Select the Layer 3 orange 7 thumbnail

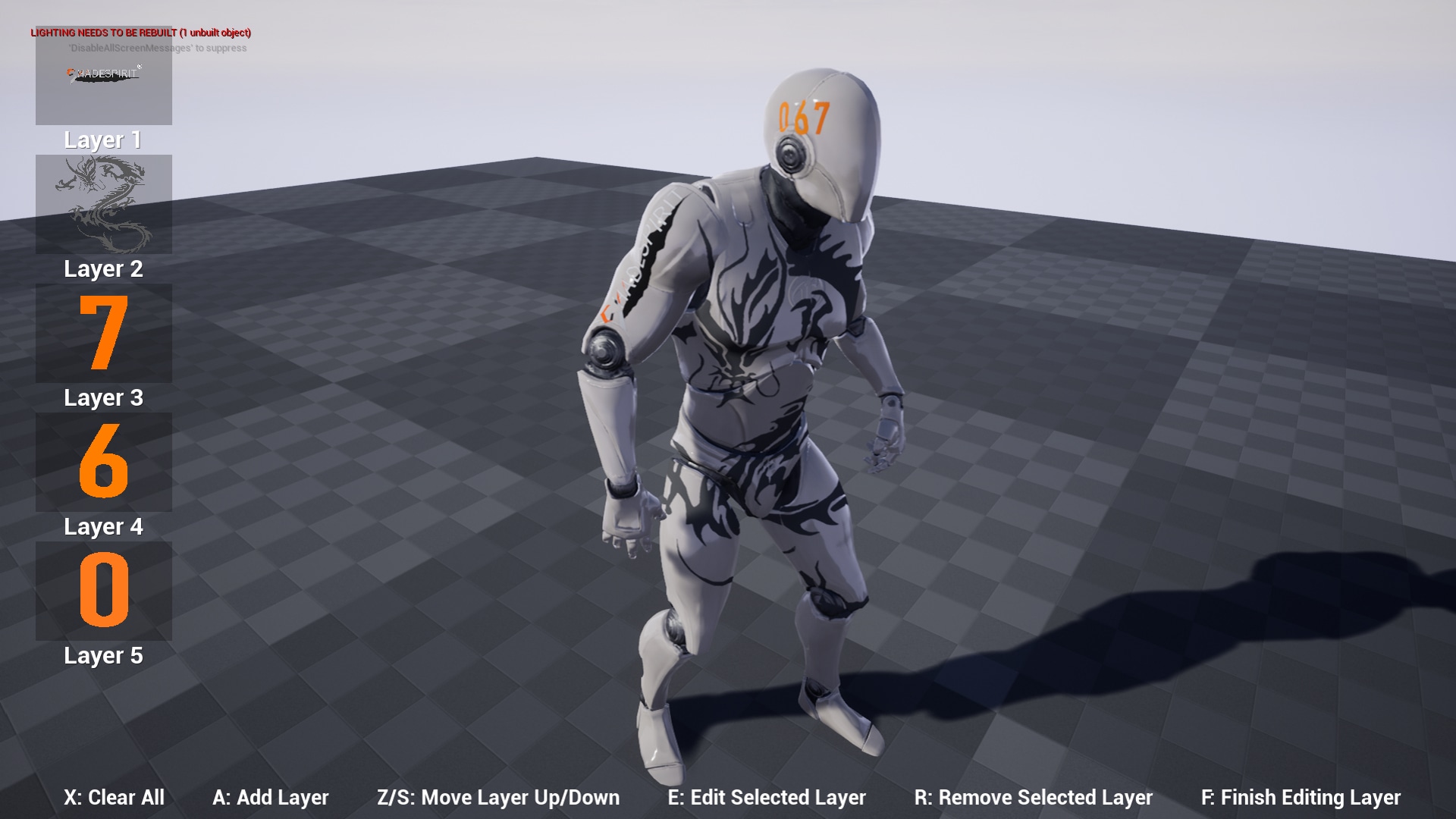pos(104,333)
